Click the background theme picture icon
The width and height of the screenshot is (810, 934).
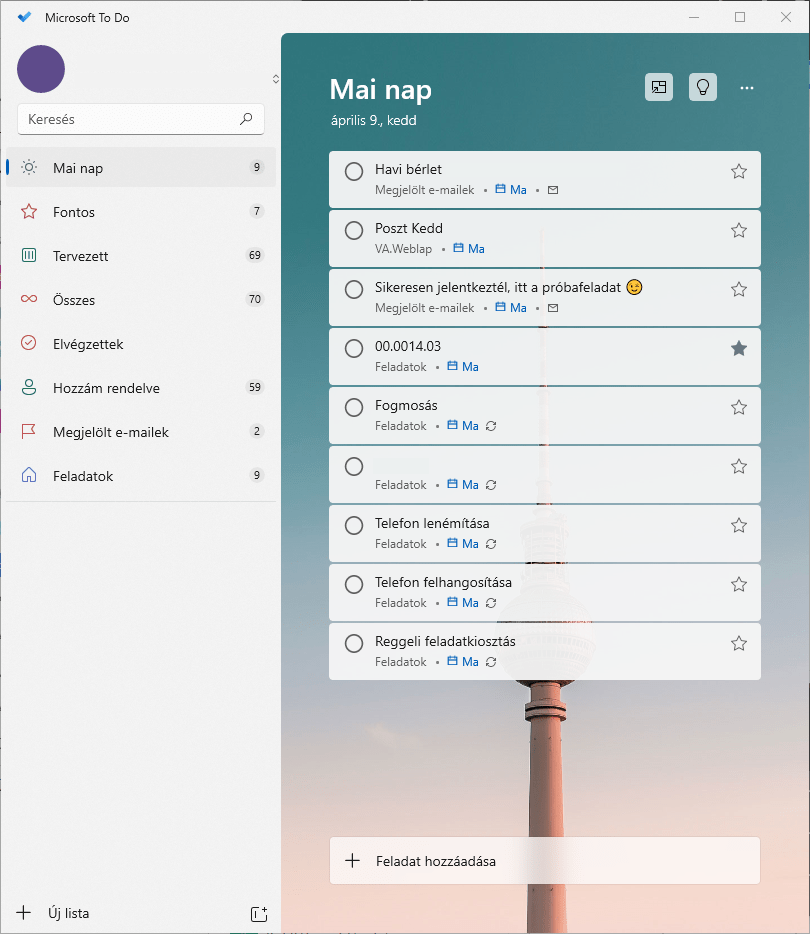(x=659, y=88)
